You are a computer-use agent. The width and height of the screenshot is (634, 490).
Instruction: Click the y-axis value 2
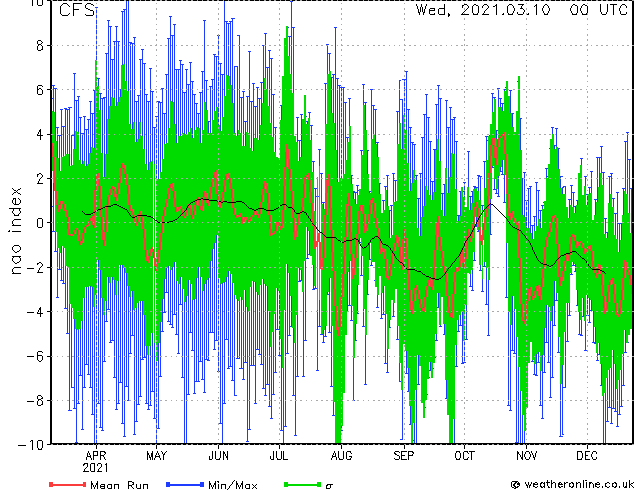point(40,179)
